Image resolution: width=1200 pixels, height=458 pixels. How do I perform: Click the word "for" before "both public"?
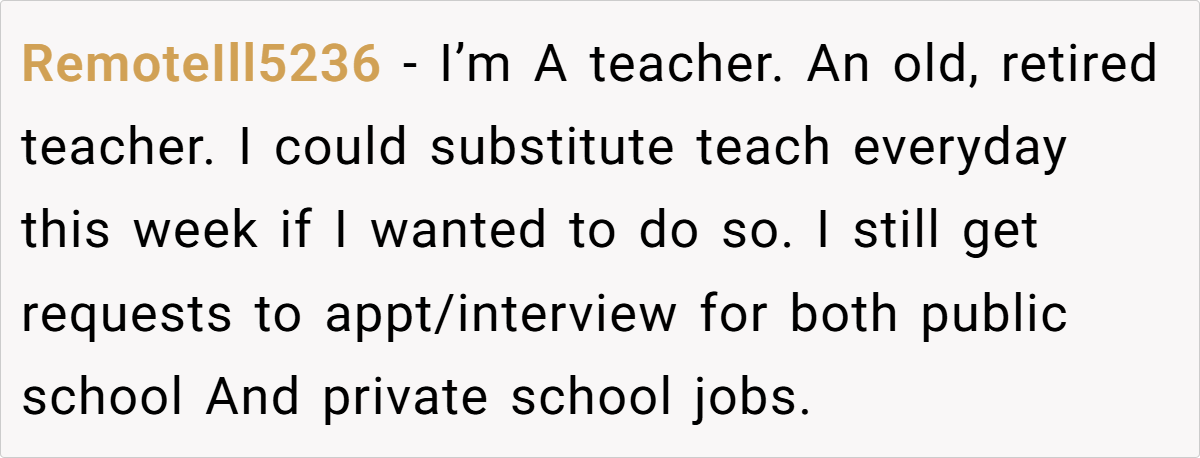pos(728,315)
